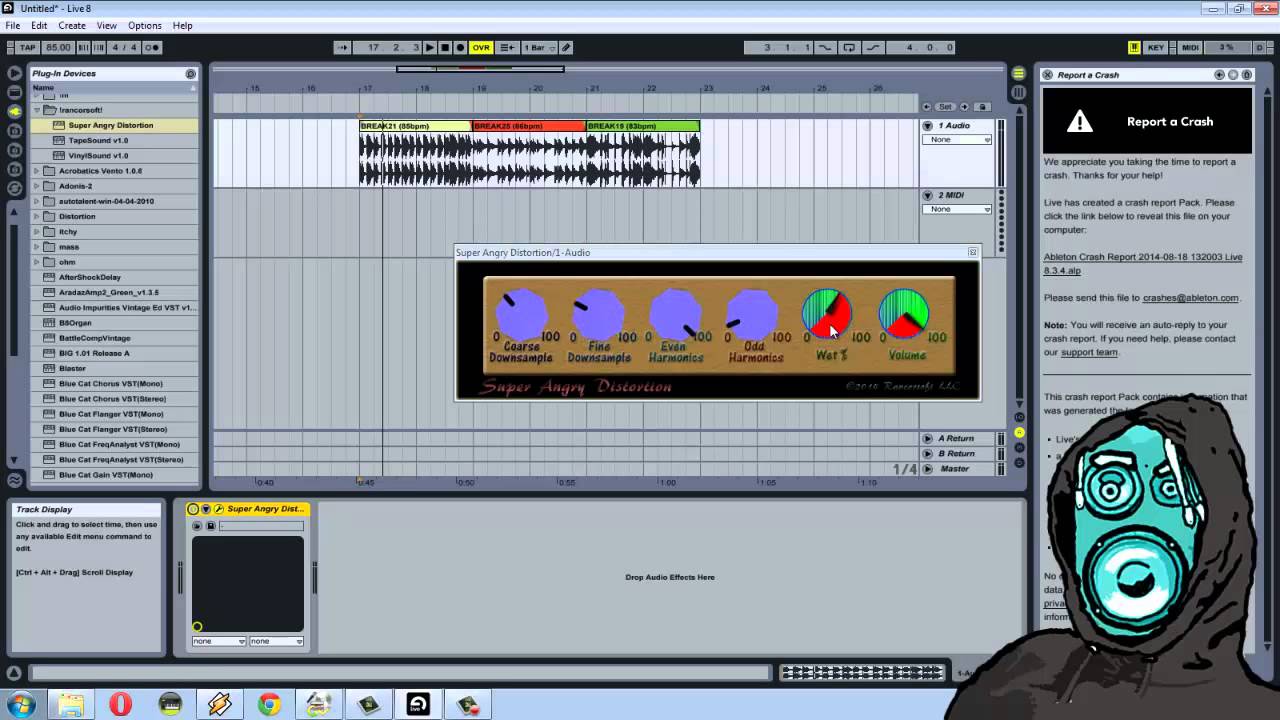Click the Back to Arrangement icon
This screenshot has height=720, width=1280.
(508, 47)
